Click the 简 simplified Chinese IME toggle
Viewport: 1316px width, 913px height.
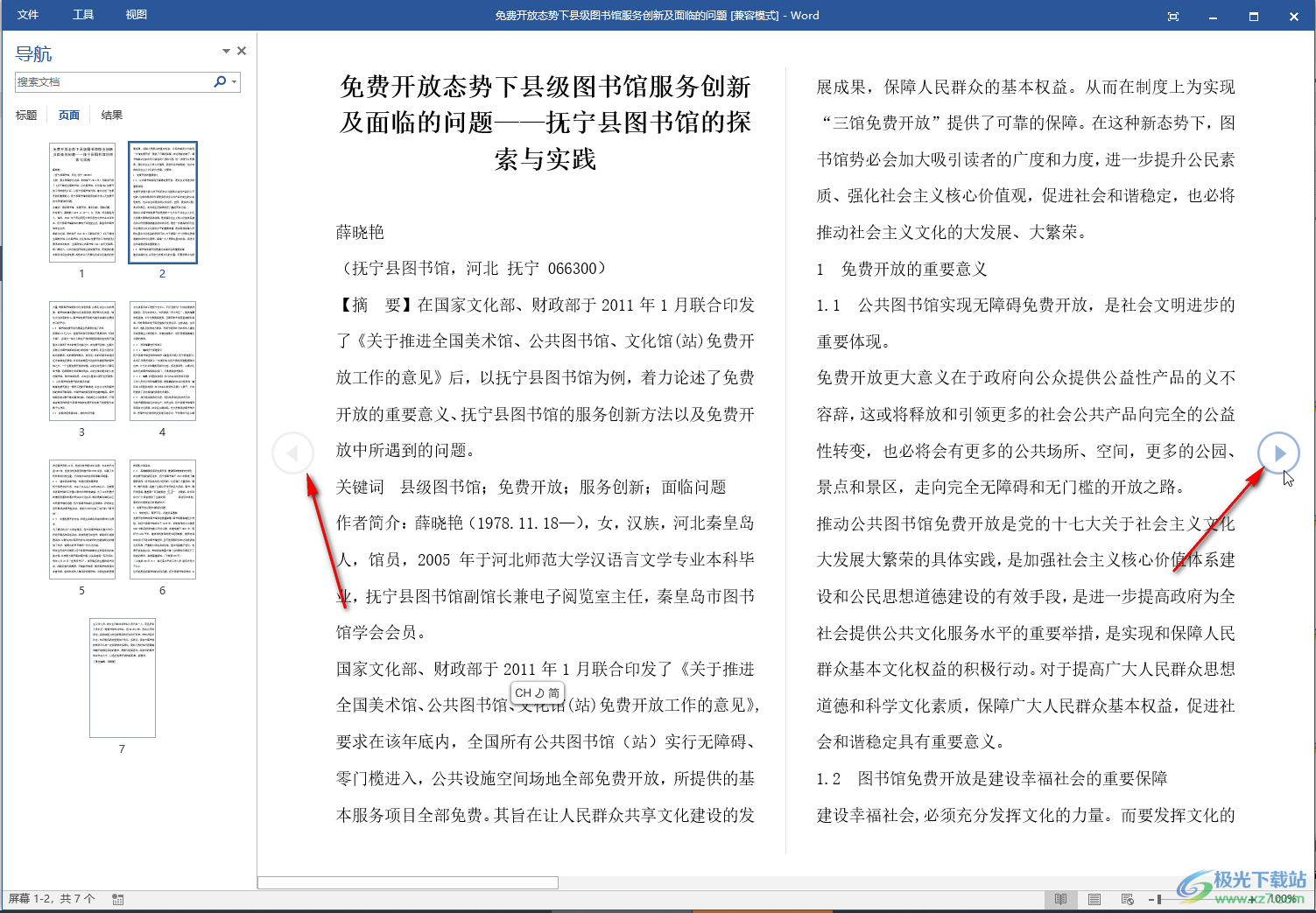pos(553,692)
